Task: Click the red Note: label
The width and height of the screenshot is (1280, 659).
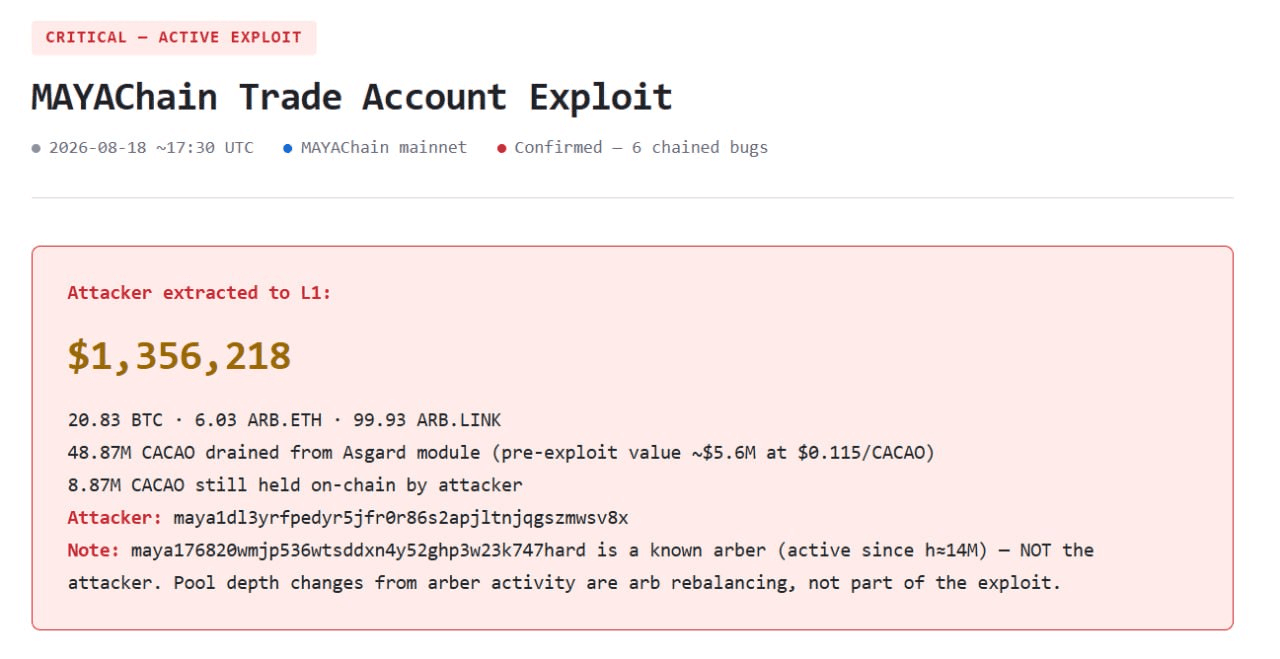Action: click(x=94, y=550)
